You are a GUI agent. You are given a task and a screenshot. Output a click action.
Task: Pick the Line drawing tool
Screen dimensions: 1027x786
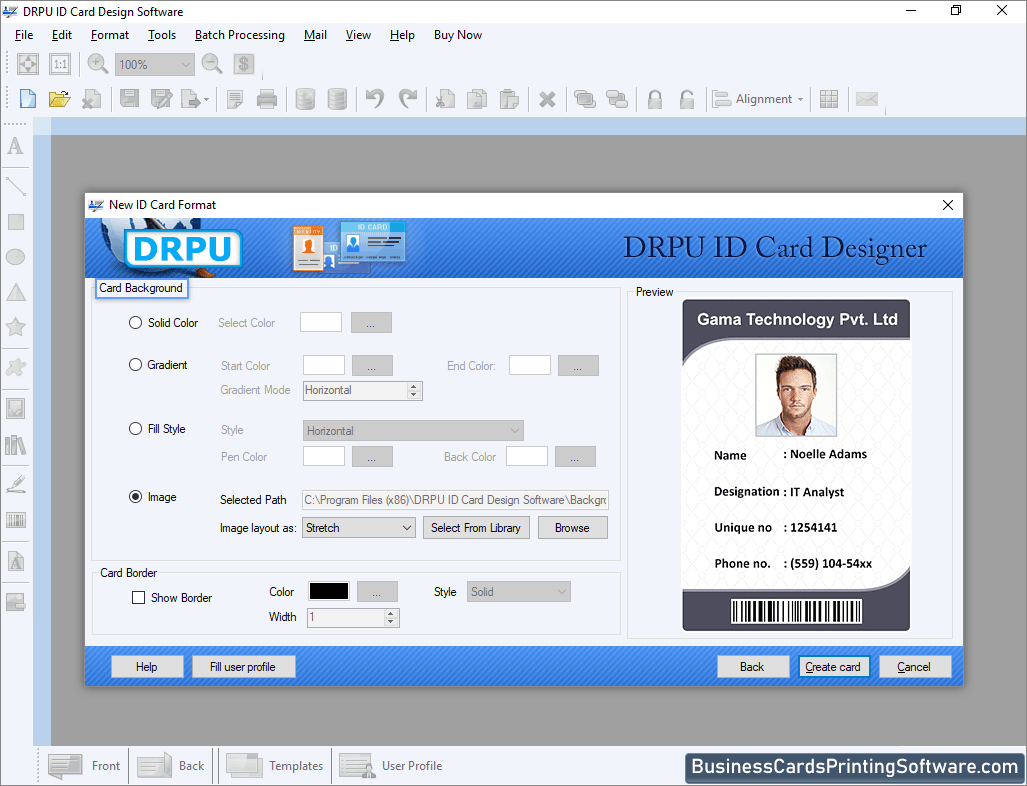pos(15,185)
